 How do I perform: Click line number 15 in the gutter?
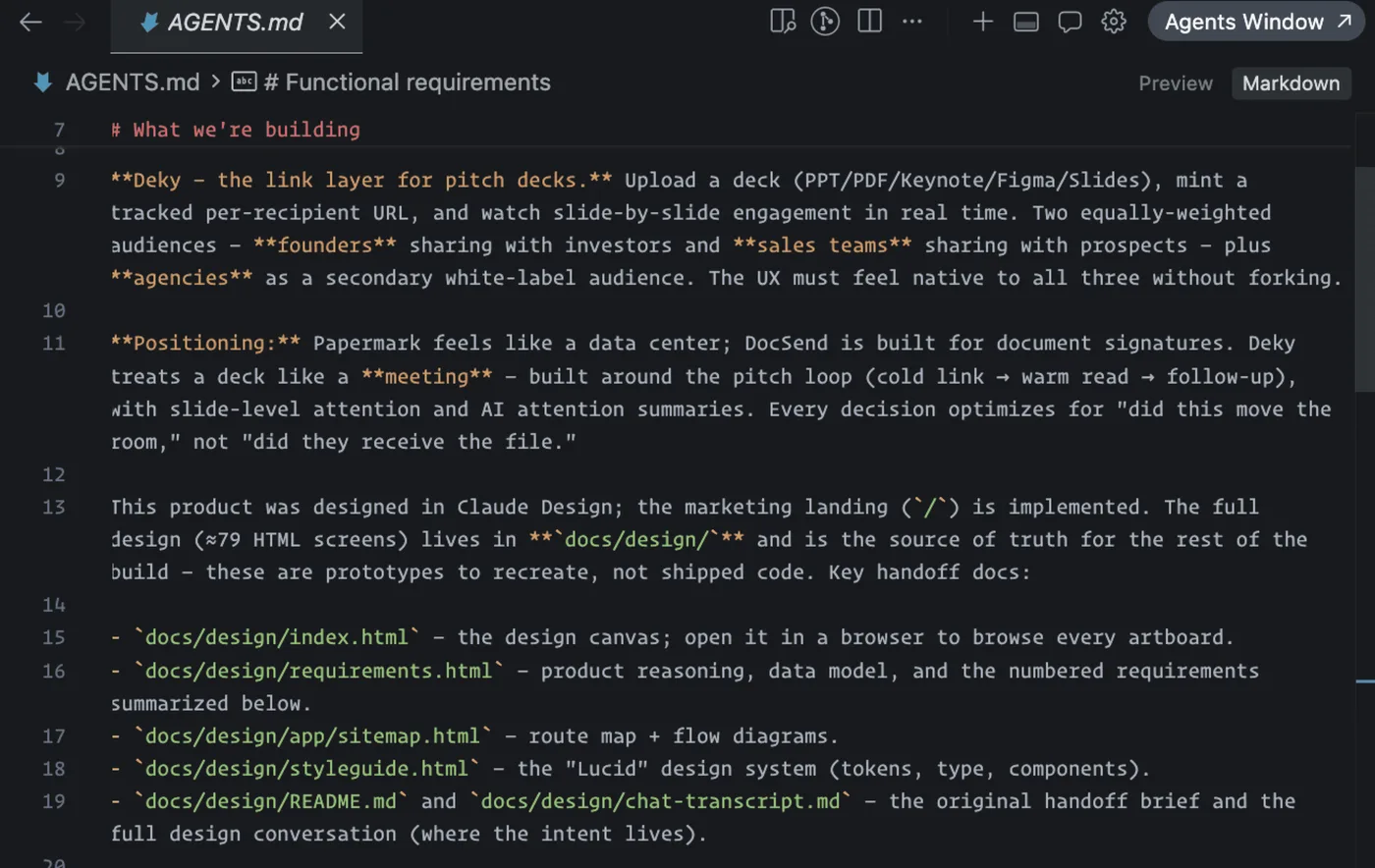point(54,637)
